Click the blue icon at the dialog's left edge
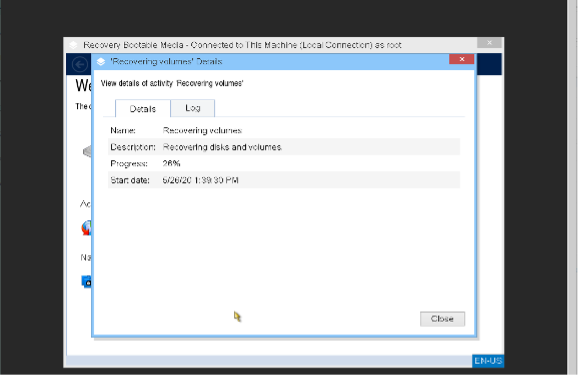The height and width of the screenshot is (376, 578). tap(86, 282)
